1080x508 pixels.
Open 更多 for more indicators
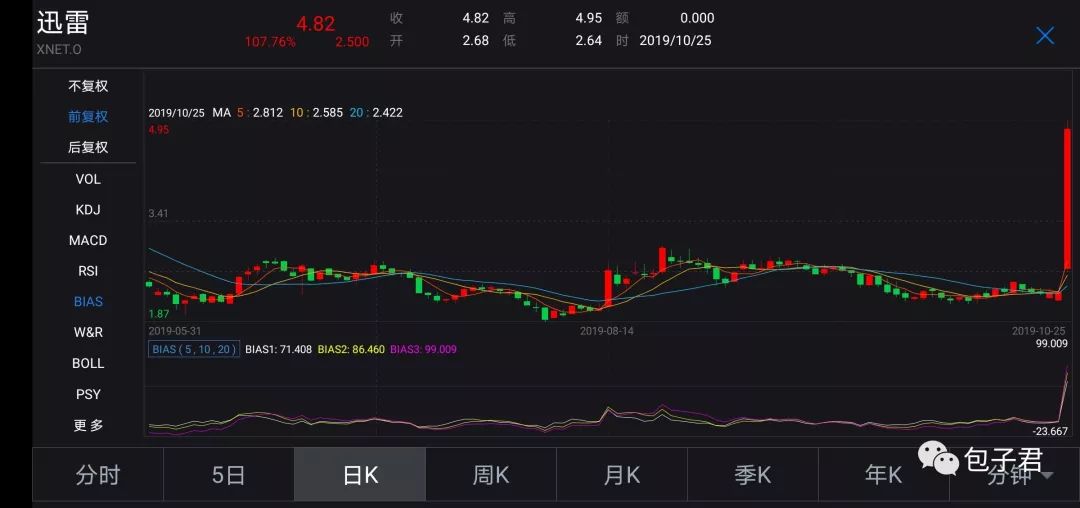(87, 425)
